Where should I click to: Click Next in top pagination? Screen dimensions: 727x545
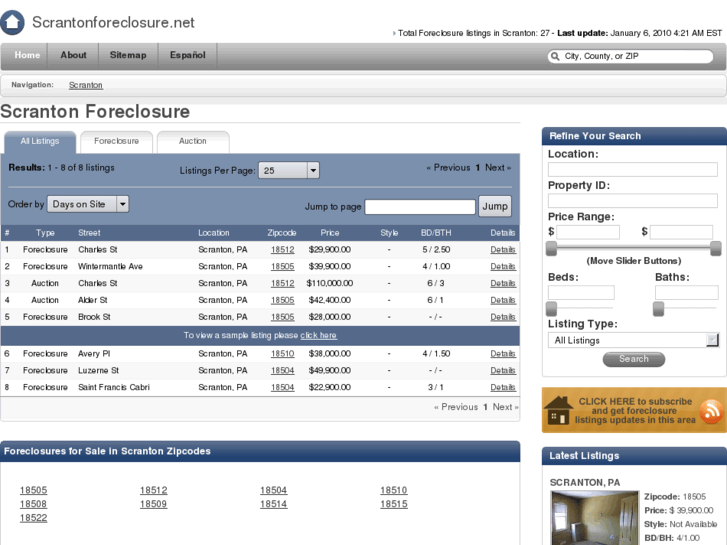(497, 167)
